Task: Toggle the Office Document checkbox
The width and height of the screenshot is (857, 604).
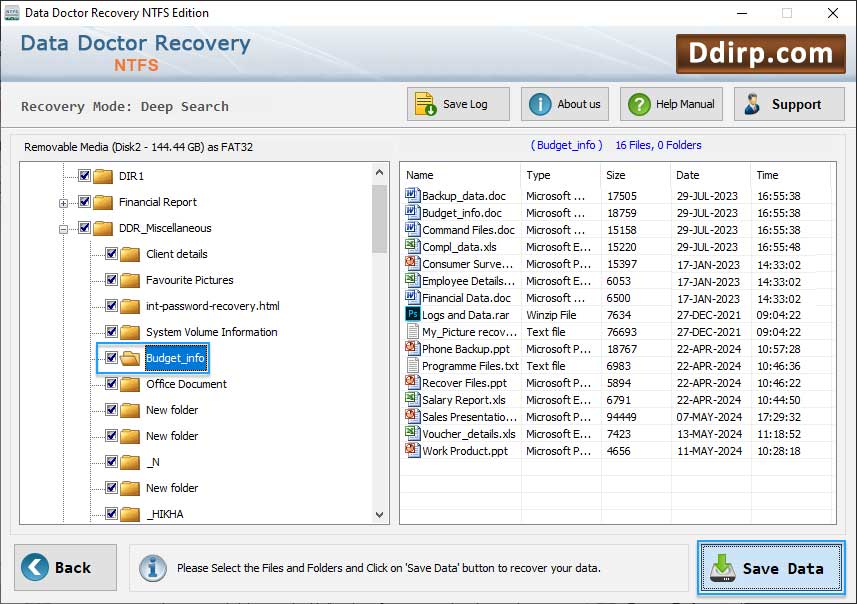Action: [111, 384]
